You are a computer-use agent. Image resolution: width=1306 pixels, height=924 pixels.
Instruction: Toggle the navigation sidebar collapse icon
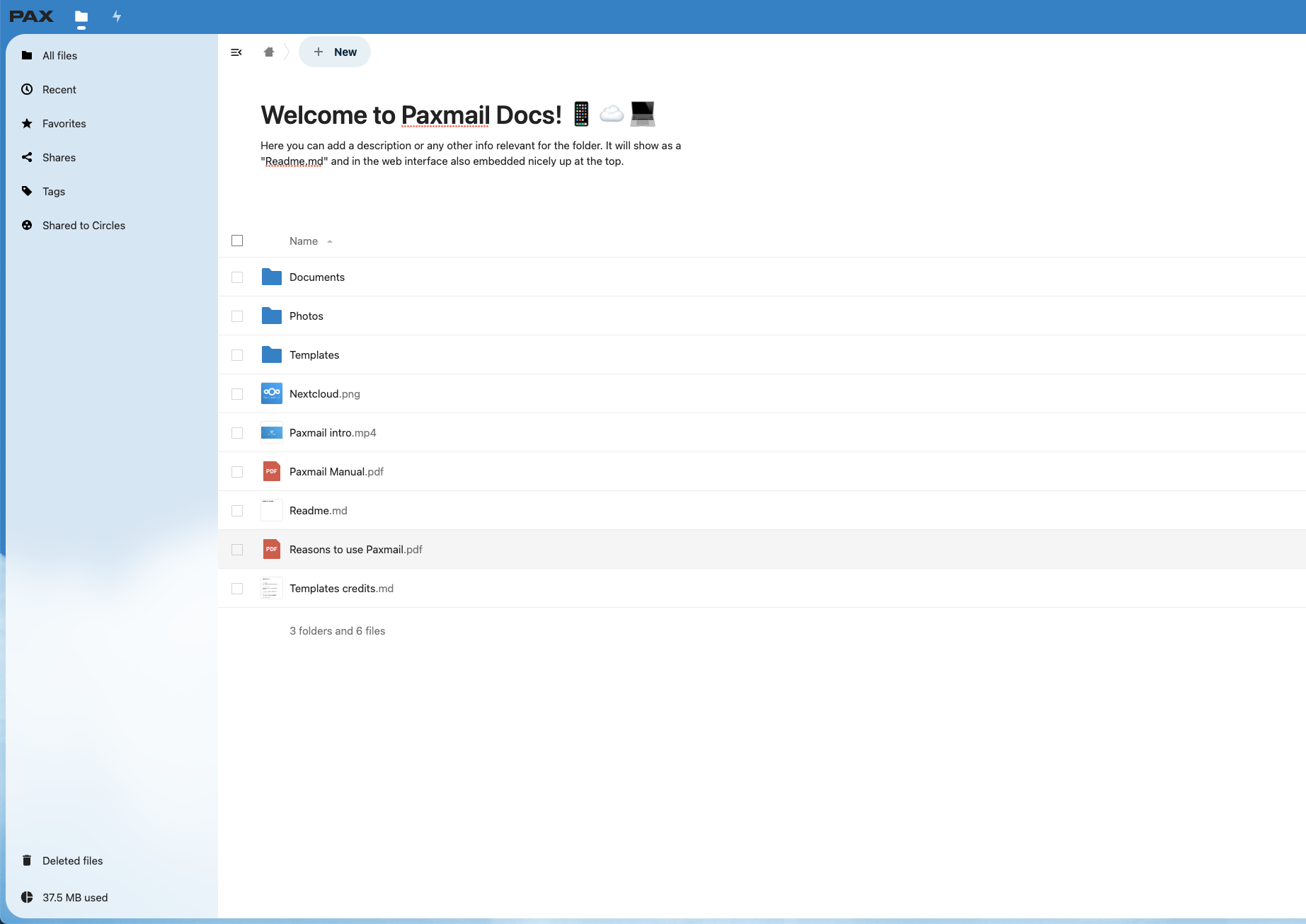236,52
